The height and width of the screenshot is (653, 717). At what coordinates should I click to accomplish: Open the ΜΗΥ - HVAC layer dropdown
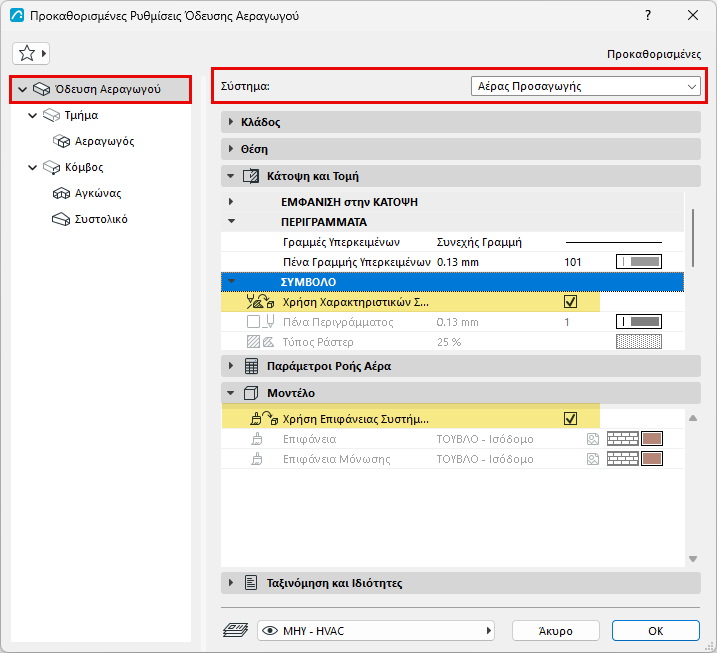376,631
